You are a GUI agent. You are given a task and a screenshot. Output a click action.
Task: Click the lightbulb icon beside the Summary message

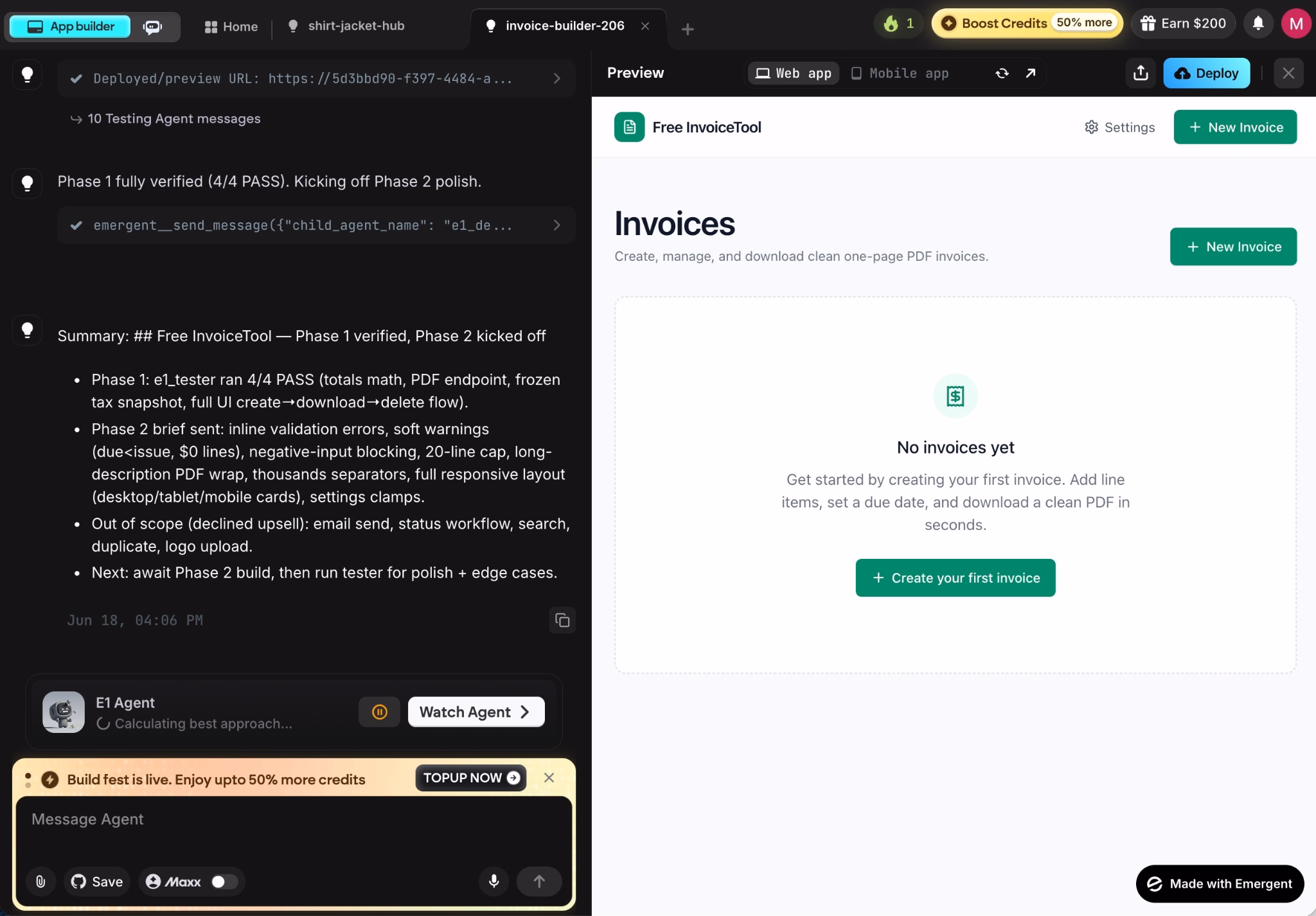[27, 331]
